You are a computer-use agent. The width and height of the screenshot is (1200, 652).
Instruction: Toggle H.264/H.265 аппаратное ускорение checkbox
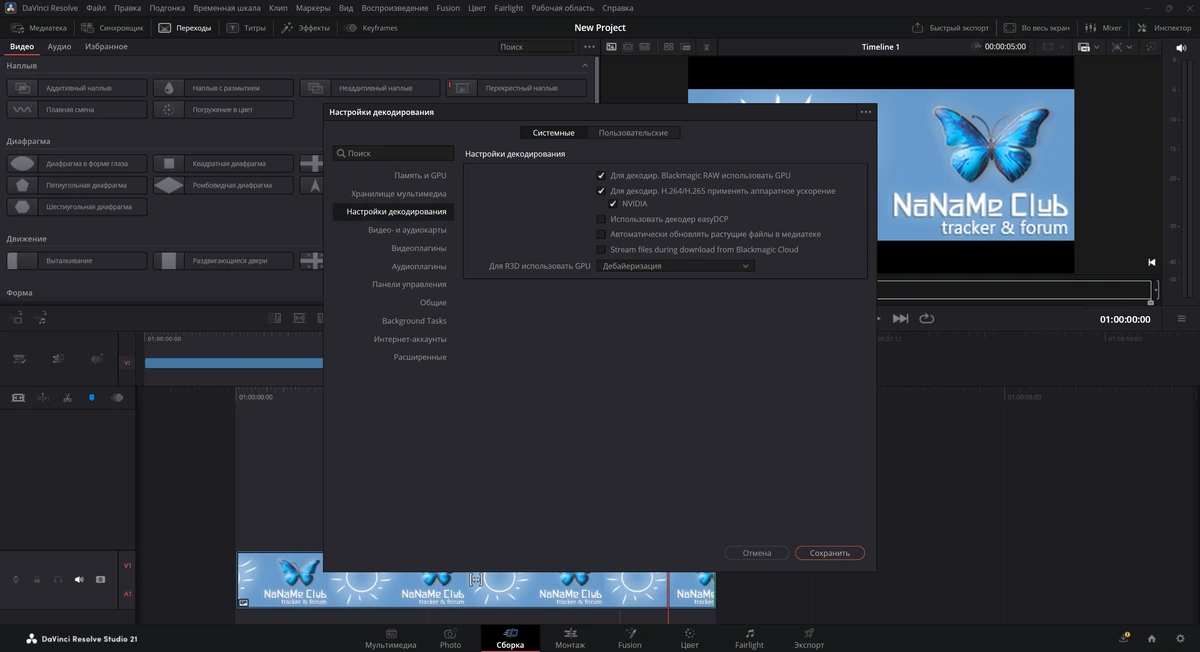(x=601, y=190)
